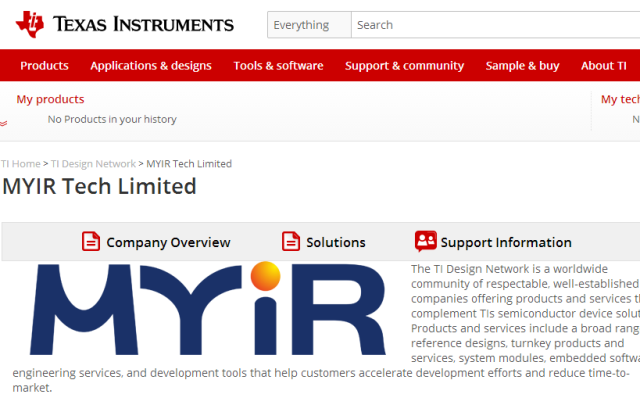Screen dimensions: 640x405
Task: Click the 'No Products in your history' text
Action: click(x=112, y=119)
